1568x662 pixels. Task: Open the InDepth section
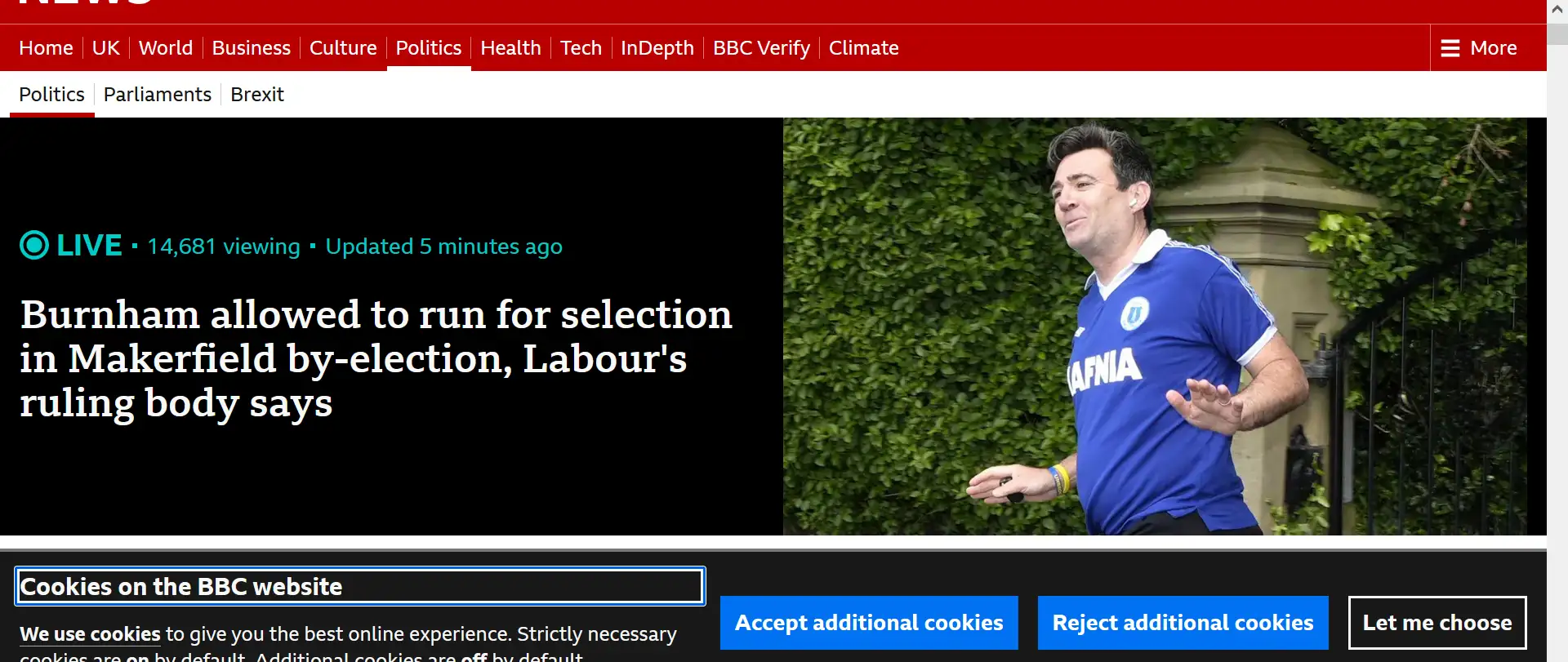(x=657, y=48)
